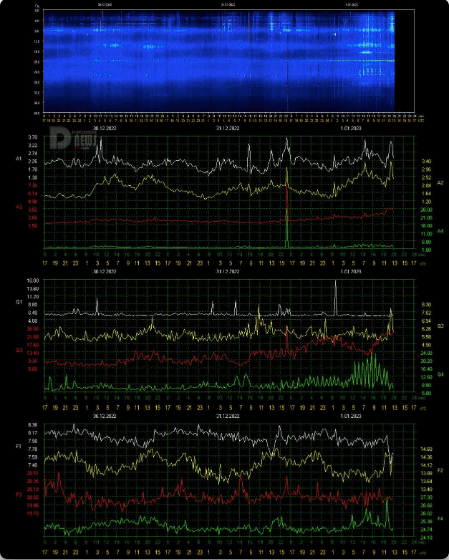The height and width of the screenshot is (560, 449).
Task: Click the green 24.74 value on F4 axis
Action: pyautogui.click(x=426, y=529)
